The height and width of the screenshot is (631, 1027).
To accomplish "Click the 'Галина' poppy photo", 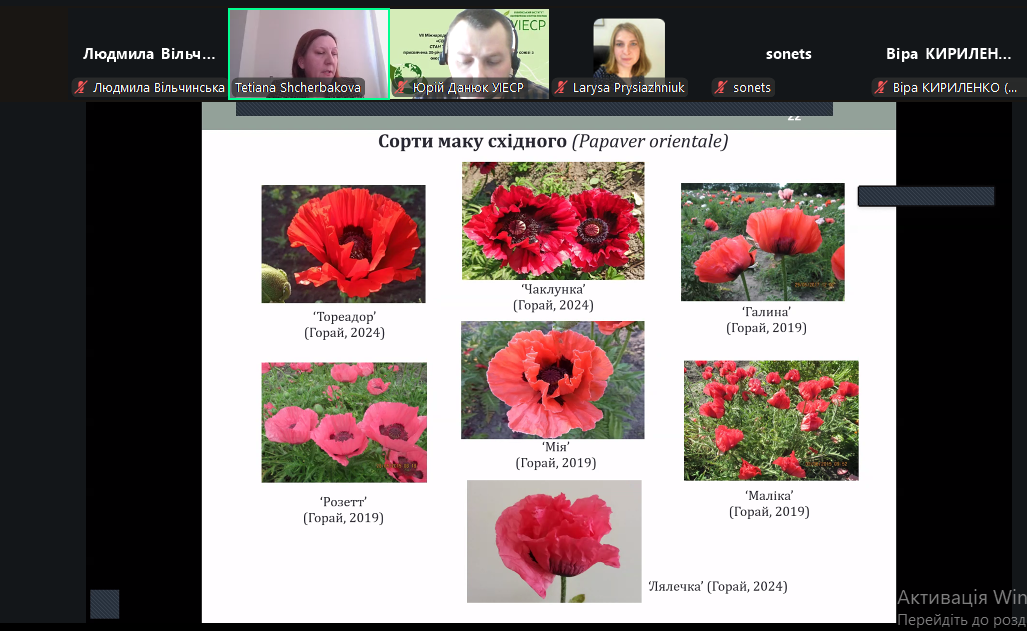I will pos(762,242).
